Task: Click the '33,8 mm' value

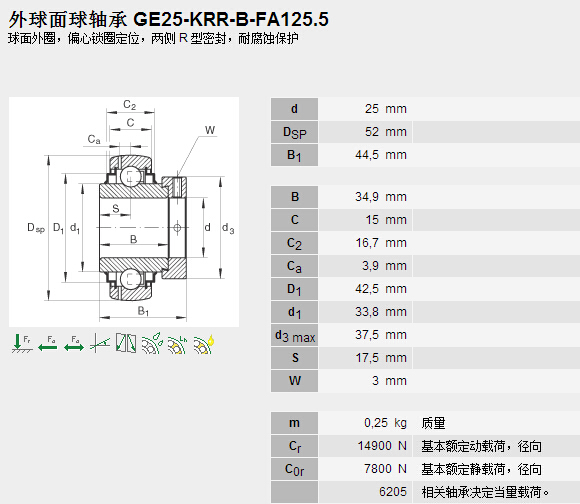Action: pos(381,312)
